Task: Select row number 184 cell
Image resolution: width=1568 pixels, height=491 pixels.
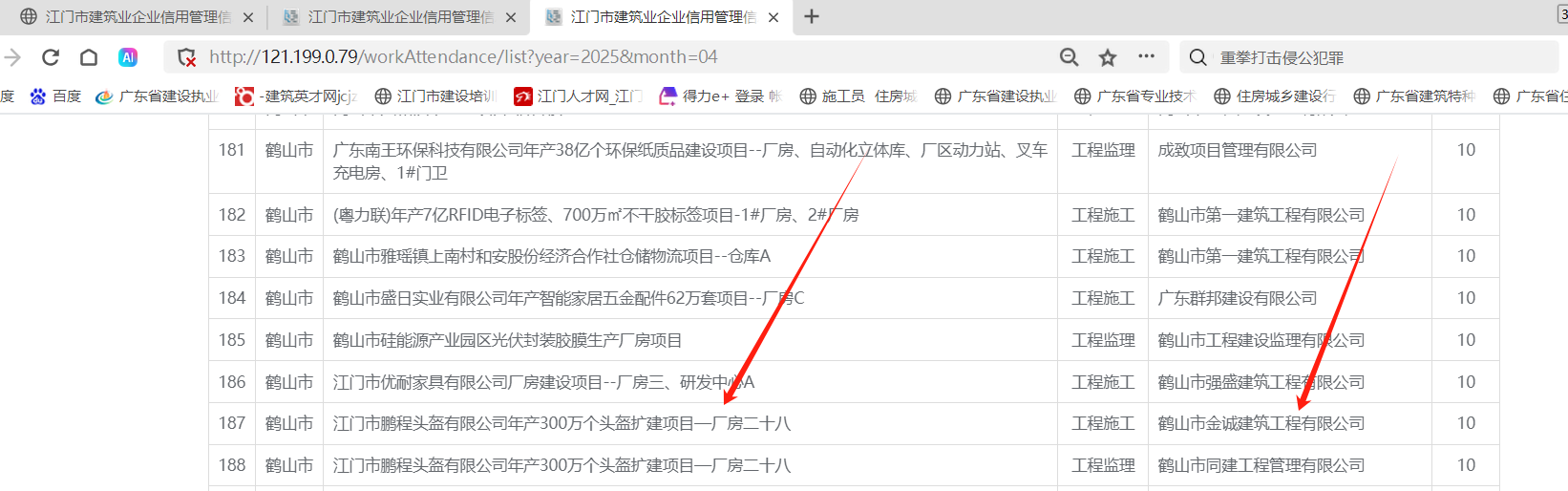Action: pyautogui.click(x=232, y=298)
